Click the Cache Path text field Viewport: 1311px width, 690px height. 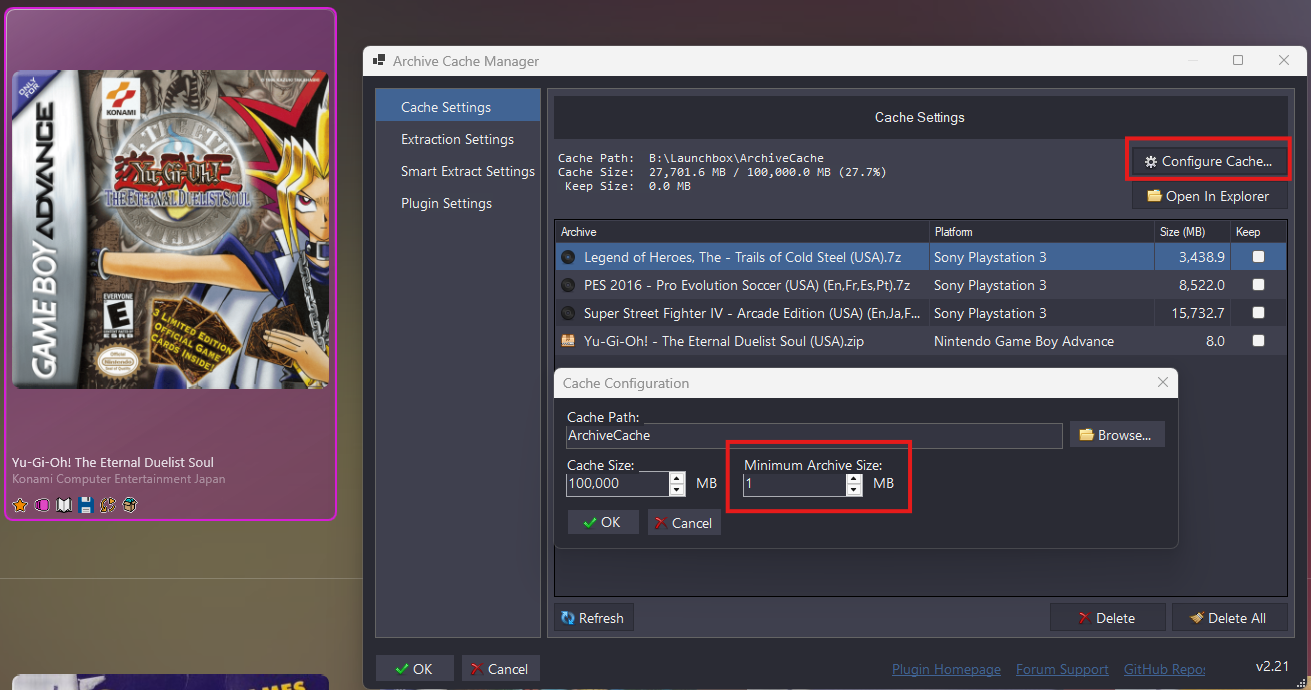tap(814, 435)
